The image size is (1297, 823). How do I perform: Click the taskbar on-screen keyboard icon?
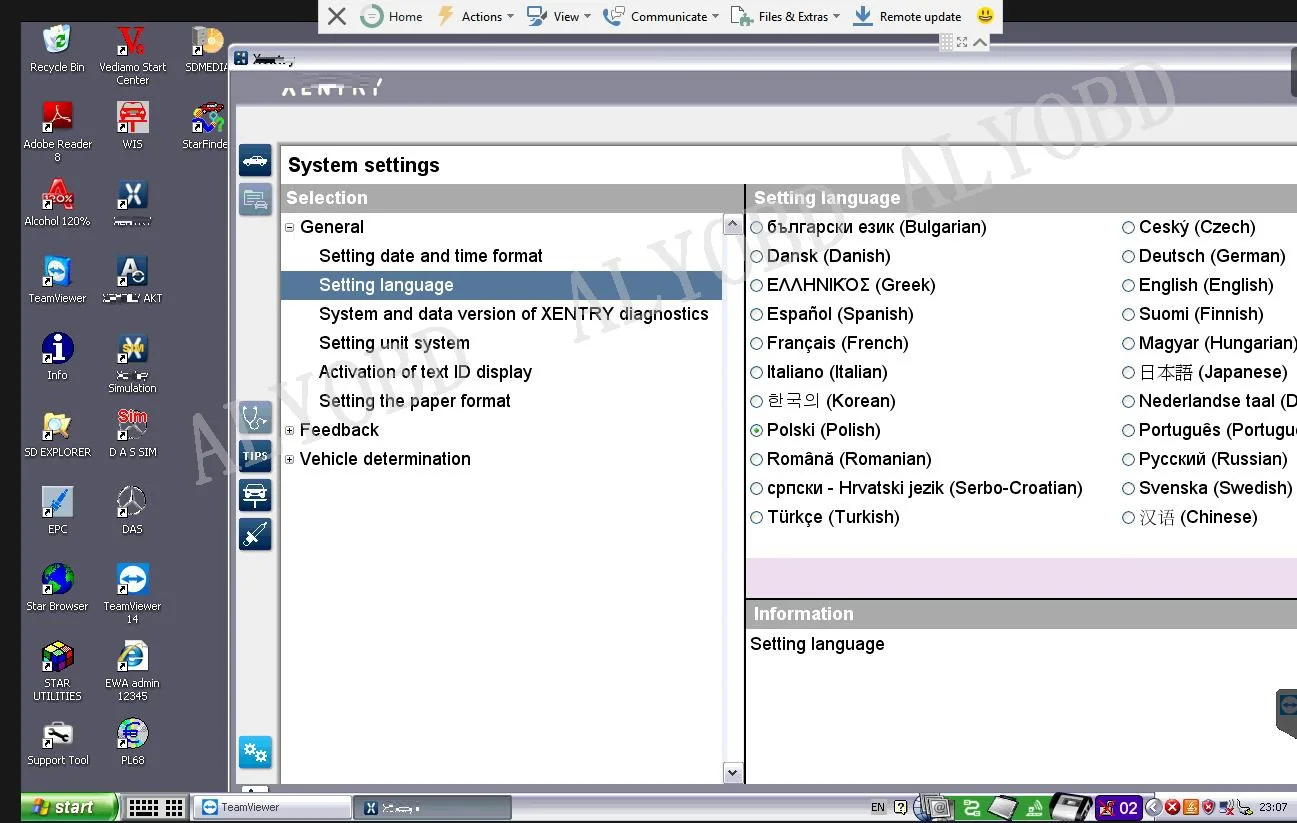point(157,807)
